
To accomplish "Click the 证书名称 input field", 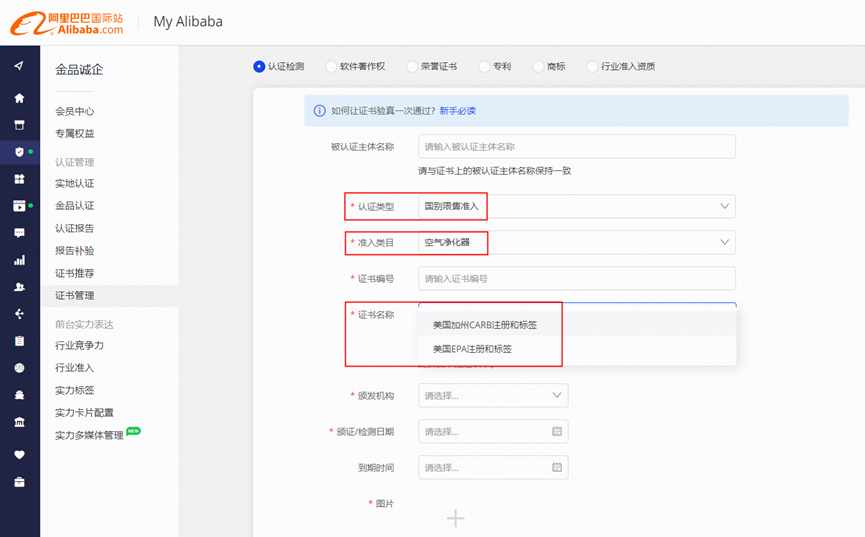I will 576,307.
